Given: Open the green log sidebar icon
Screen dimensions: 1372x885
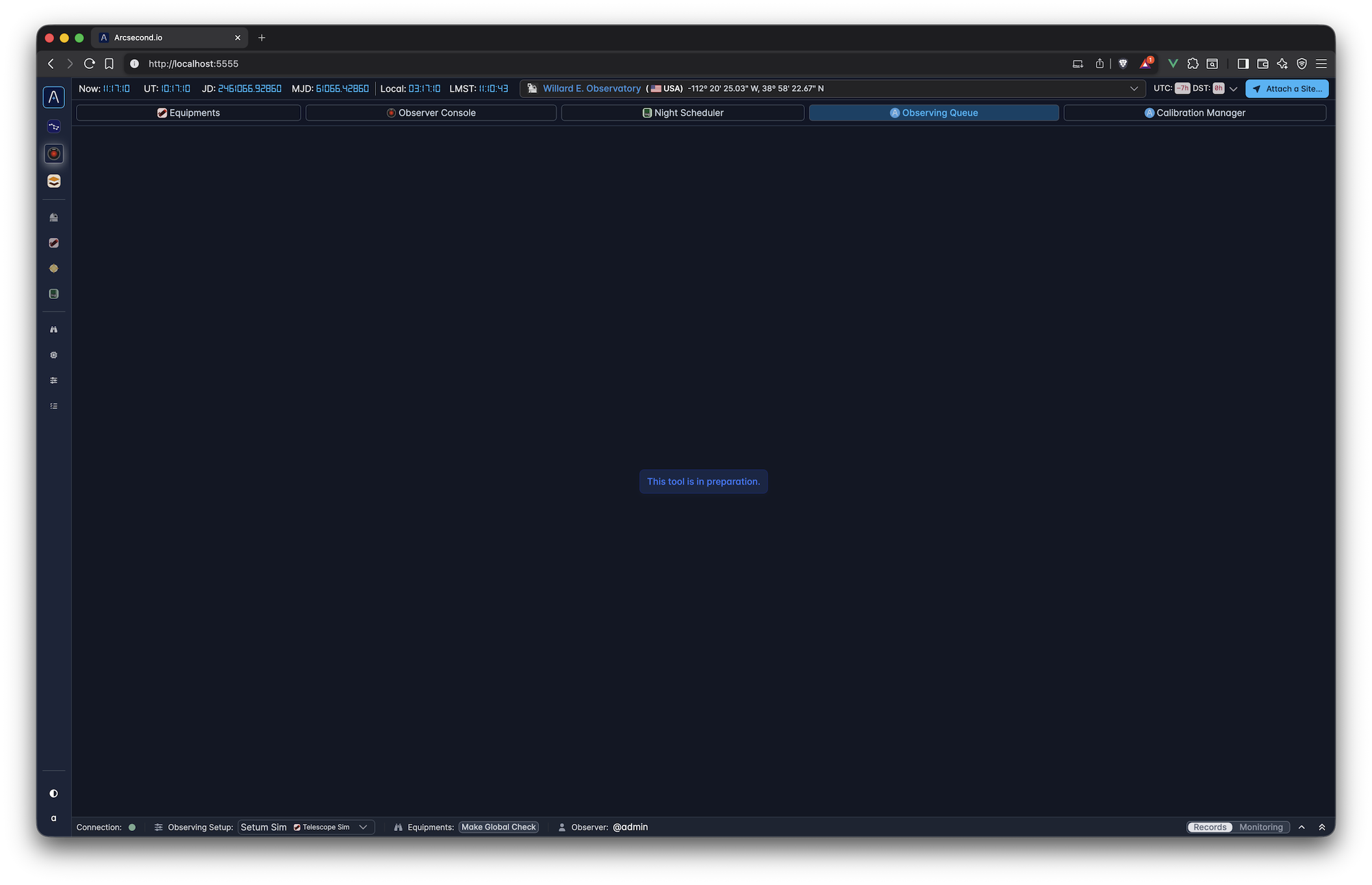Looking at the screenshot, I should click(x=54, y=294).
